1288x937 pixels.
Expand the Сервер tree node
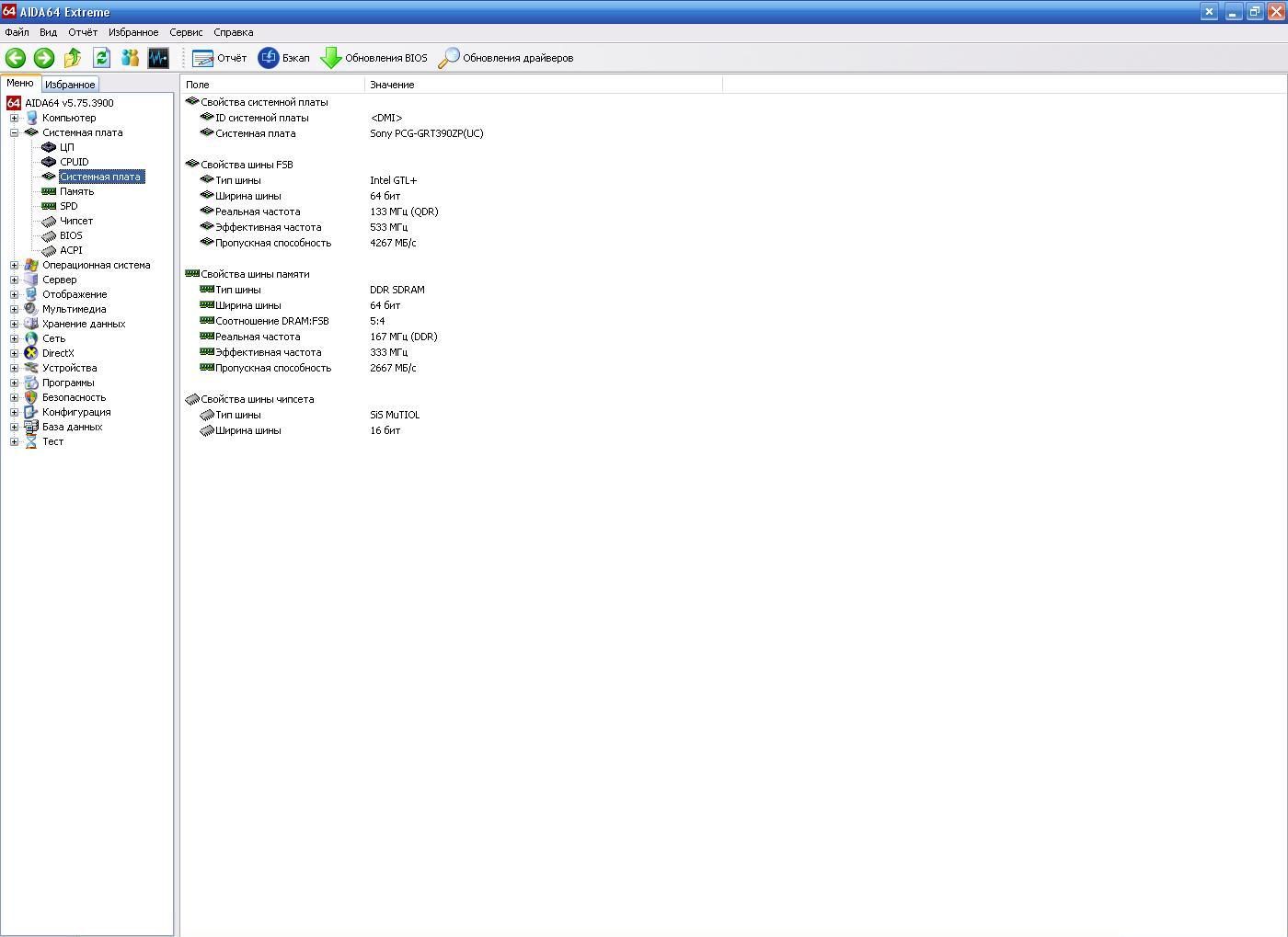click(14, 280)
